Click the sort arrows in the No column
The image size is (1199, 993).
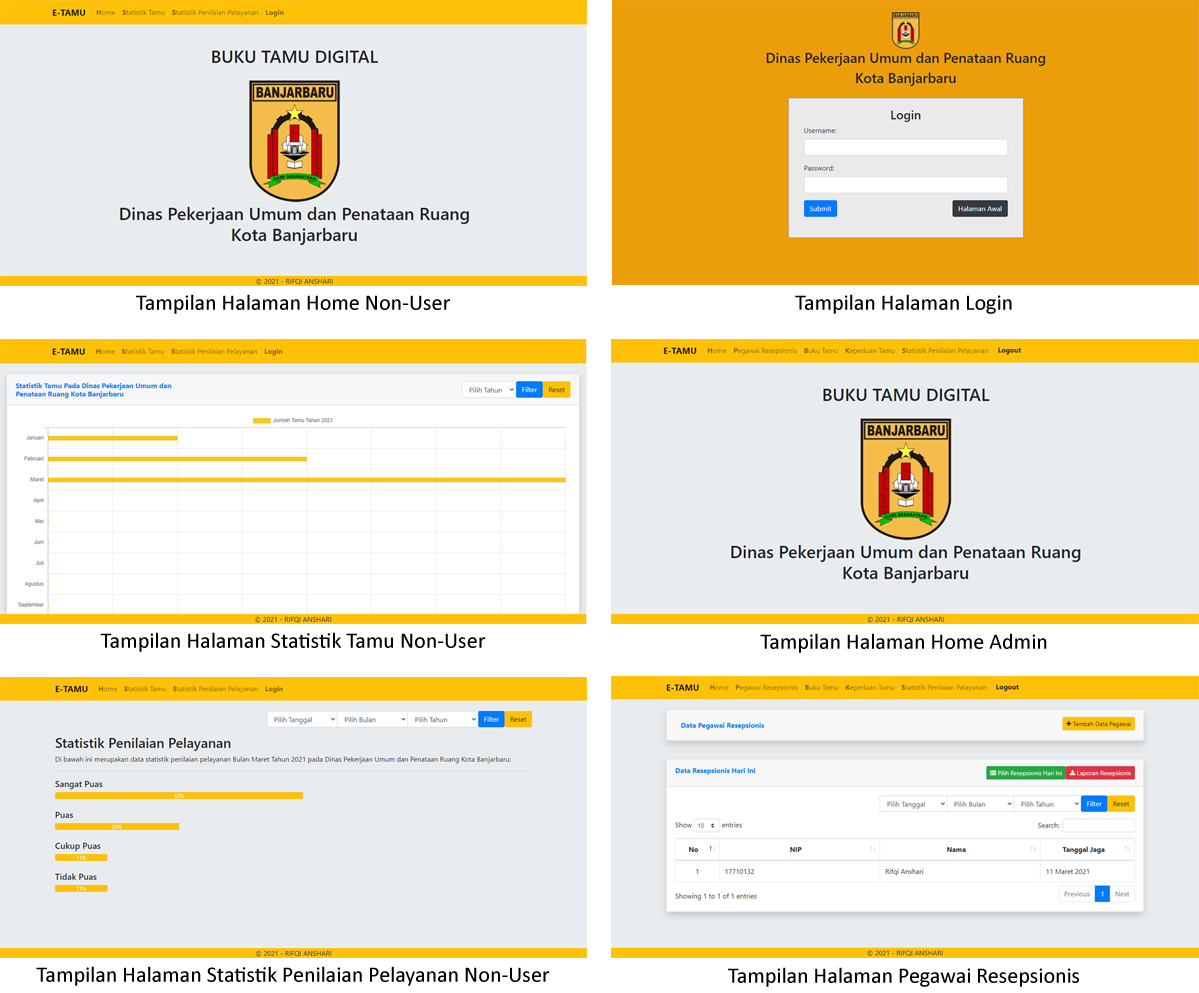click(x=711, y=849)
